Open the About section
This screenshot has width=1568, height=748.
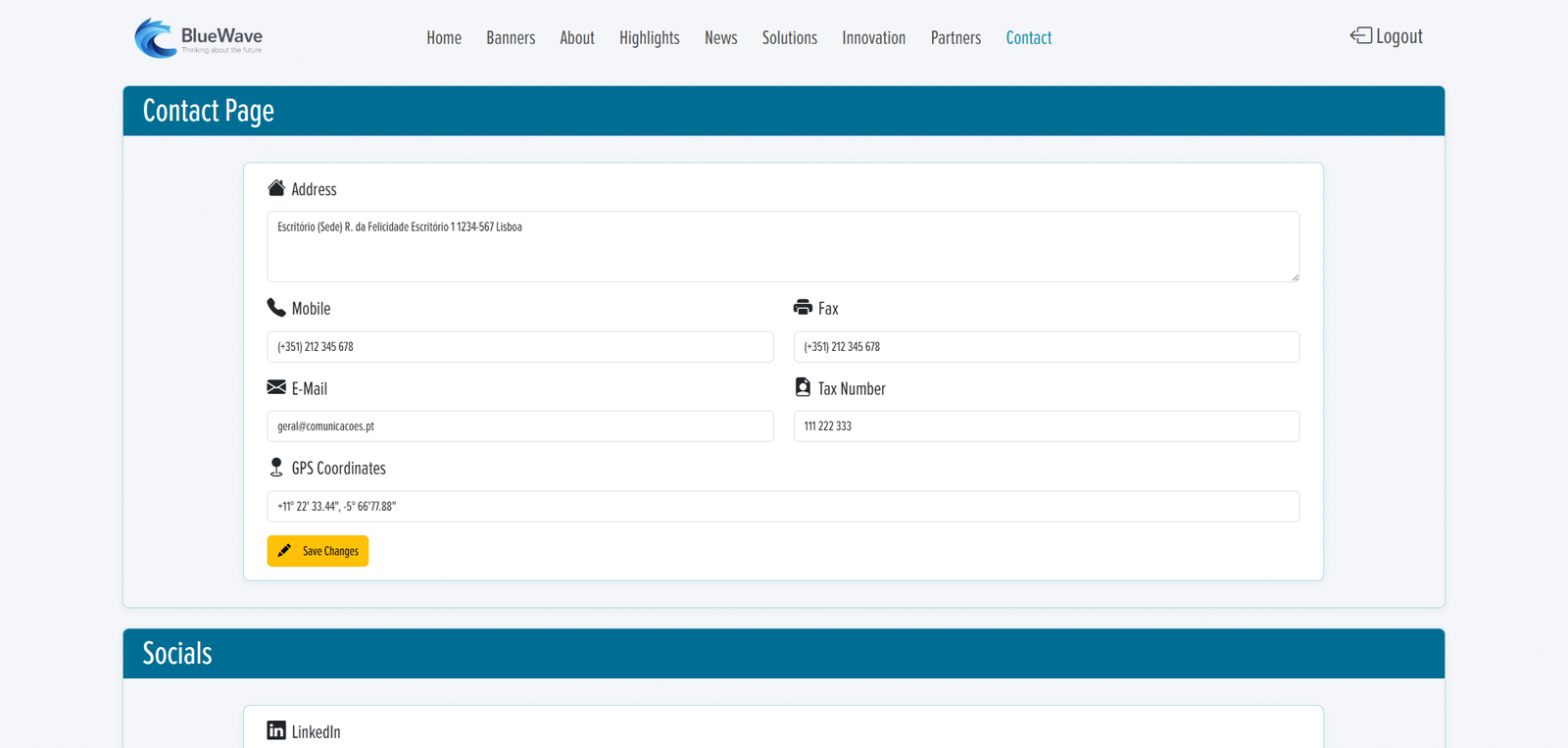[x=577, y=38]
